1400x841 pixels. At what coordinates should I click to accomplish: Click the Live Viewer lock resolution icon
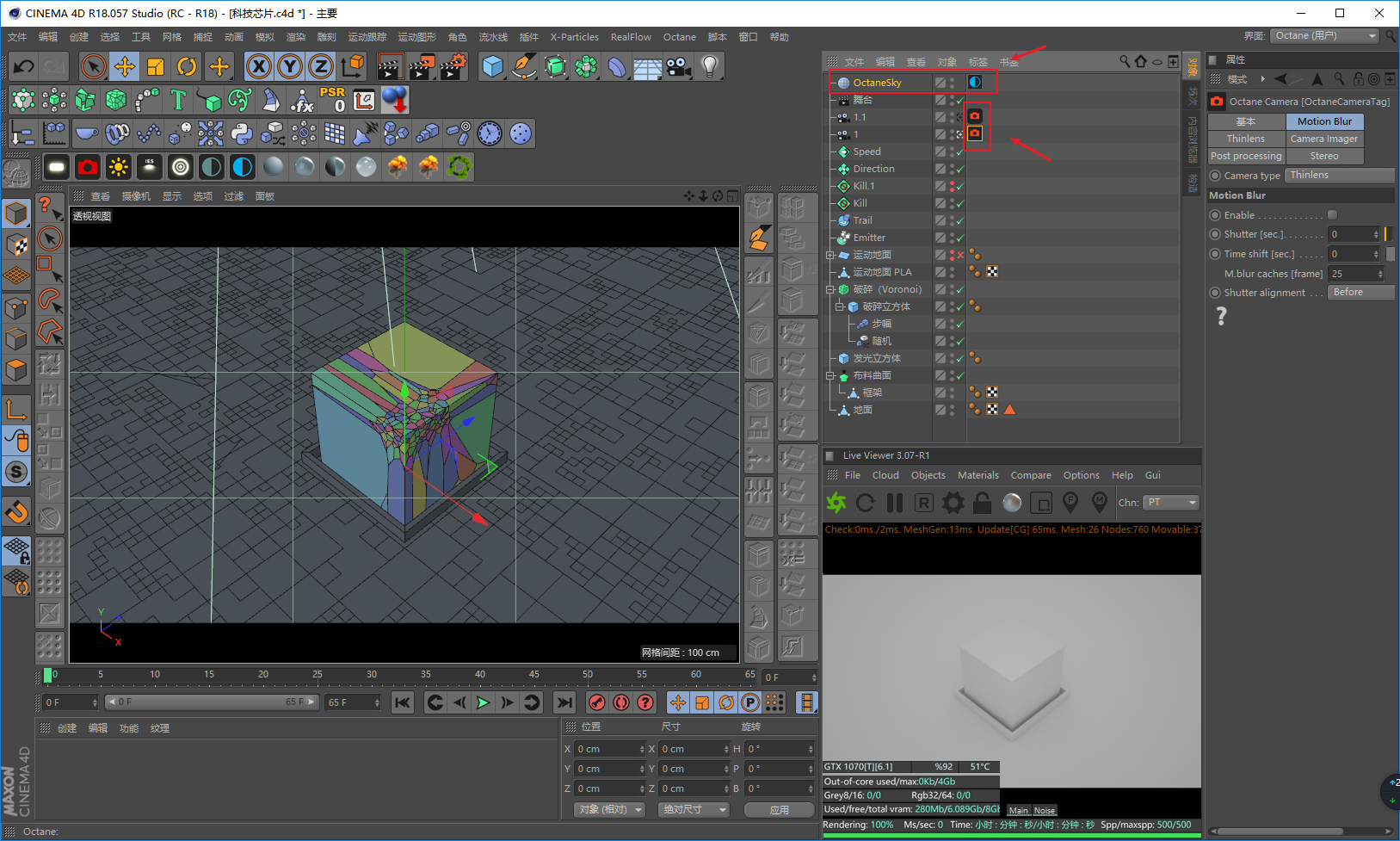coord(983,502)
